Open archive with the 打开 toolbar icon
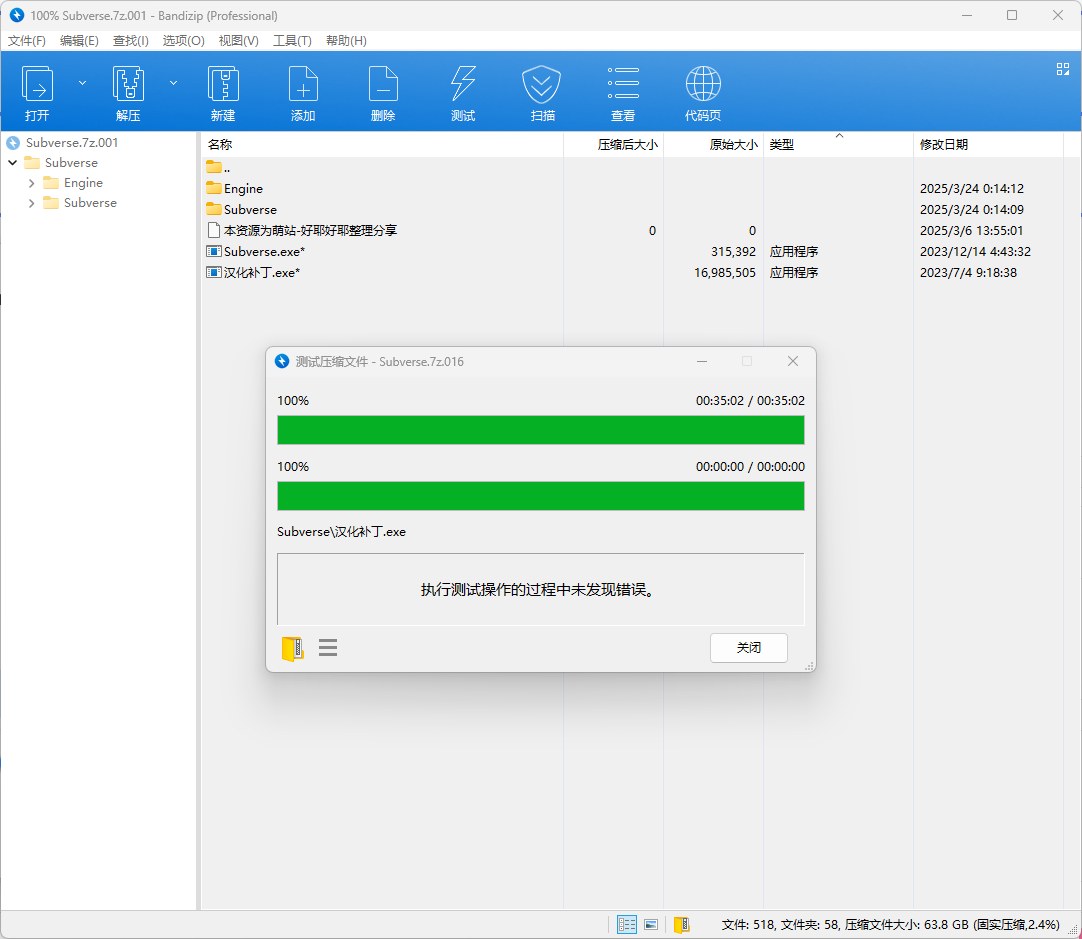 pos(37,93)
